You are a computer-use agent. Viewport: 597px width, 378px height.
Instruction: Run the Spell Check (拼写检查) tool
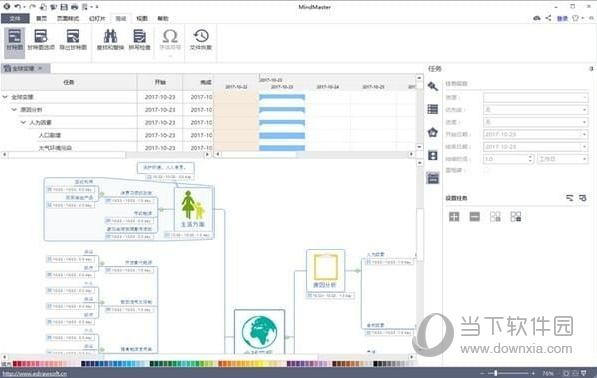[x=139, y=40]
